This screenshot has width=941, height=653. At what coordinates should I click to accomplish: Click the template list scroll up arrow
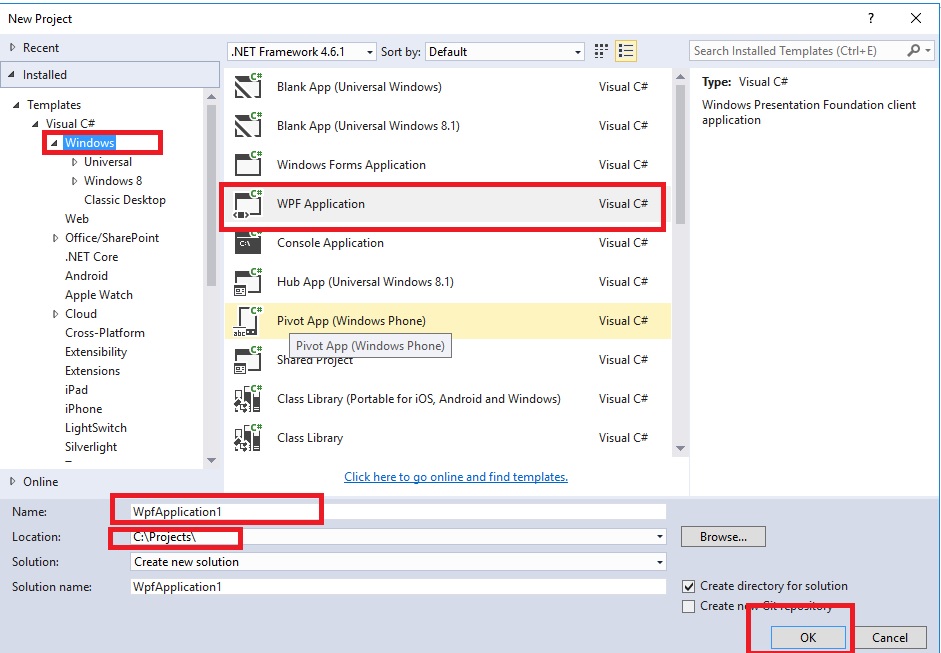tap(680, 77)
